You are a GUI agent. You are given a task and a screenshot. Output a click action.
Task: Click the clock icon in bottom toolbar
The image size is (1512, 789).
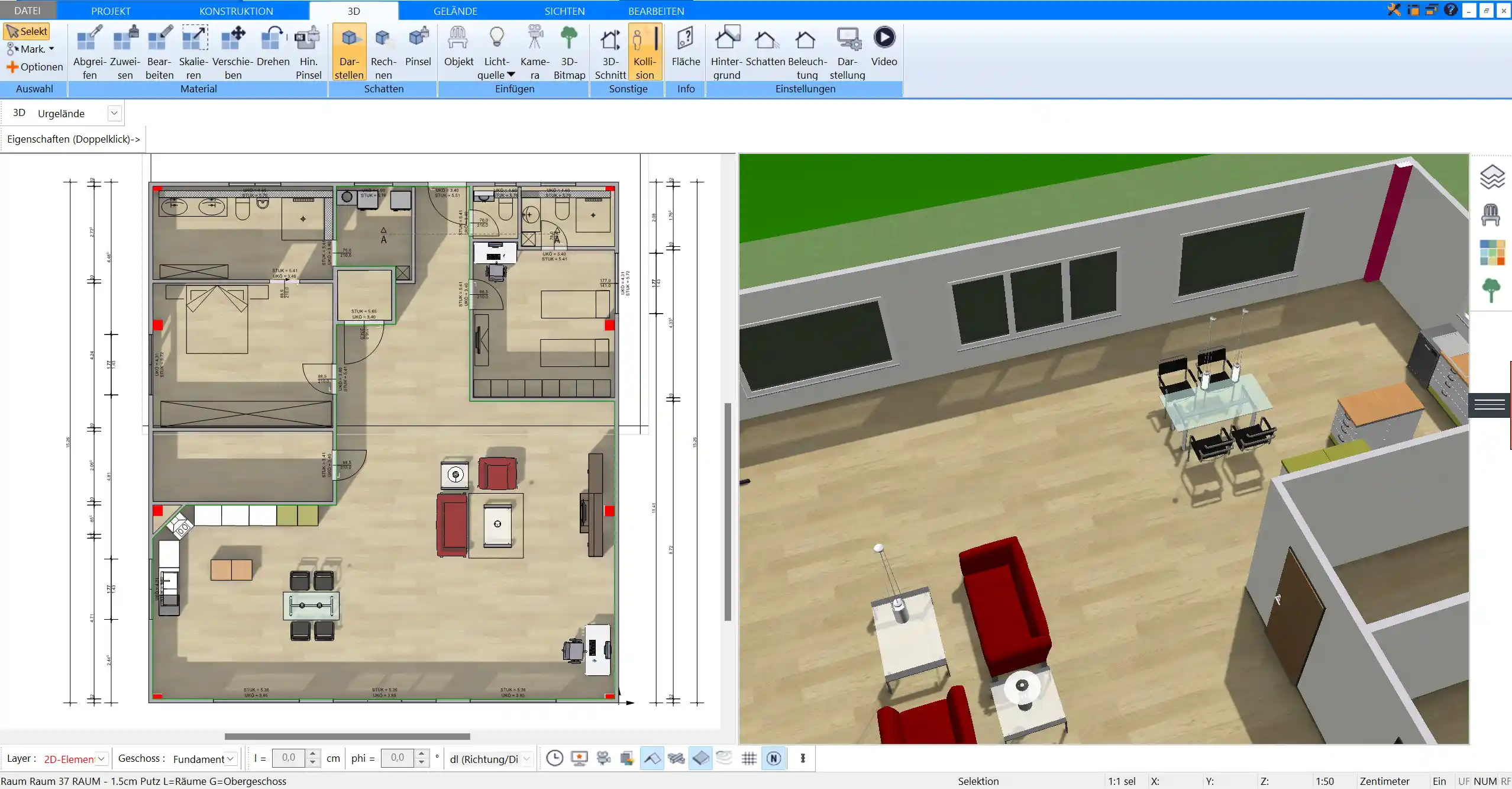(554, 758)
